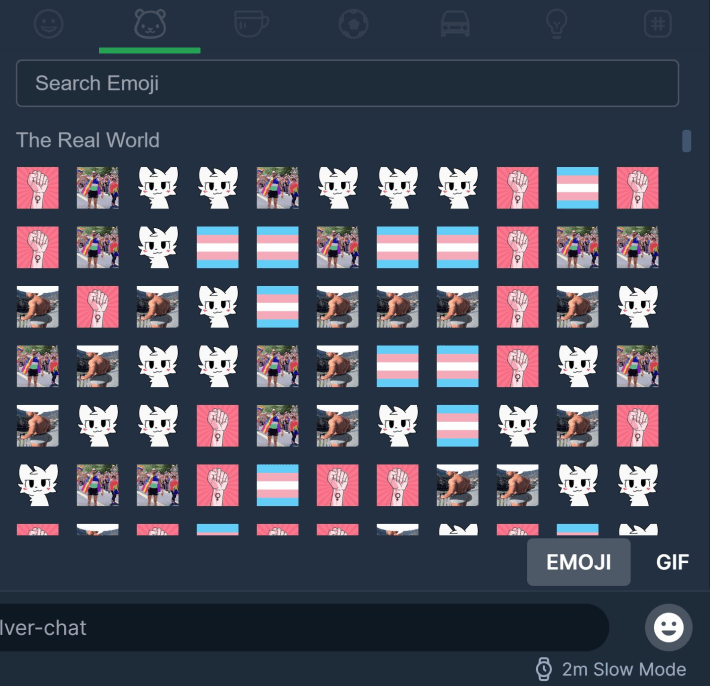Click the emoji list scrollbar handle
The height and width of the screenshot is (686, 710).
686,141
